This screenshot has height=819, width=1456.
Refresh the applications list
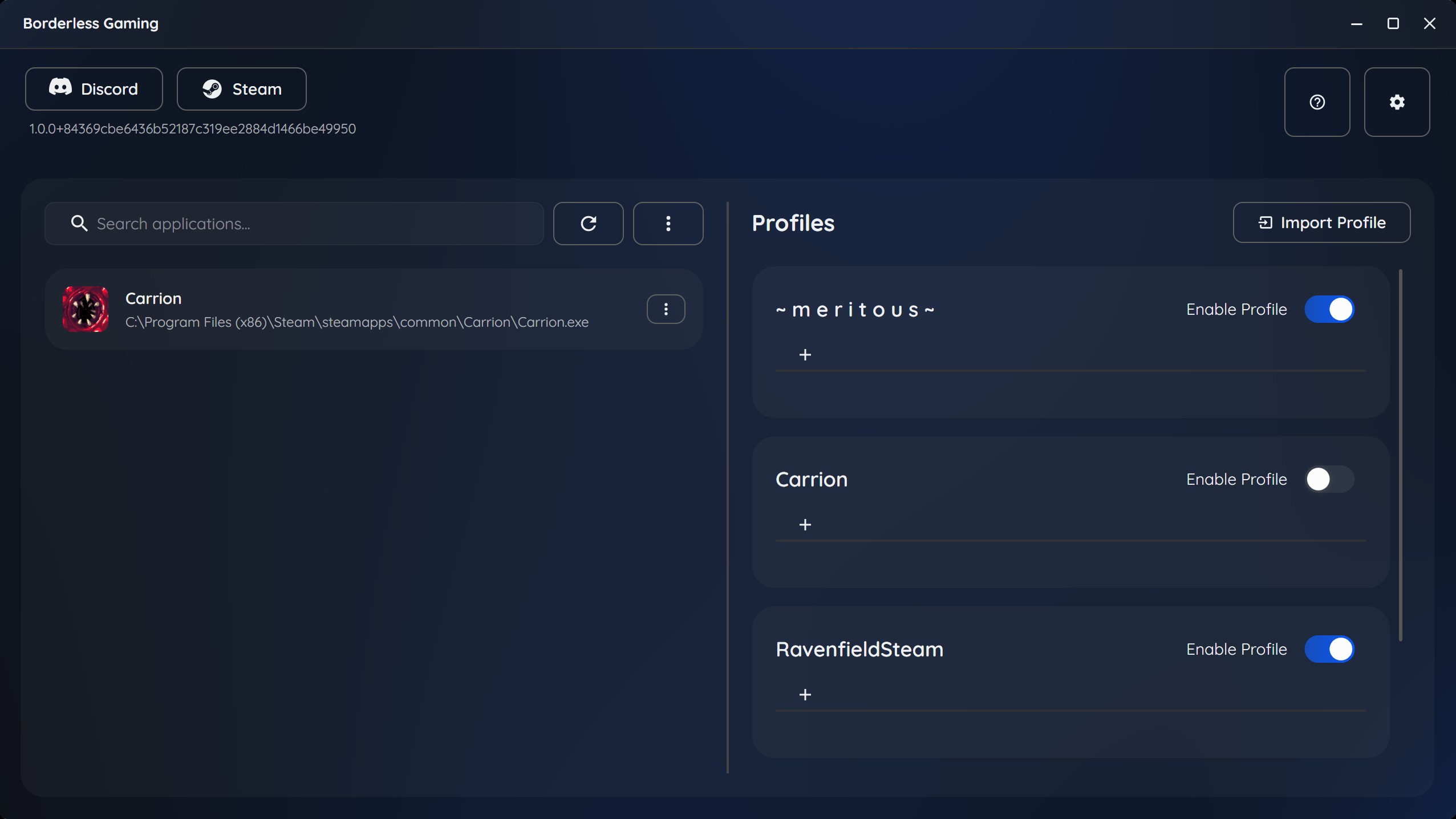click(x=588, y=224)
